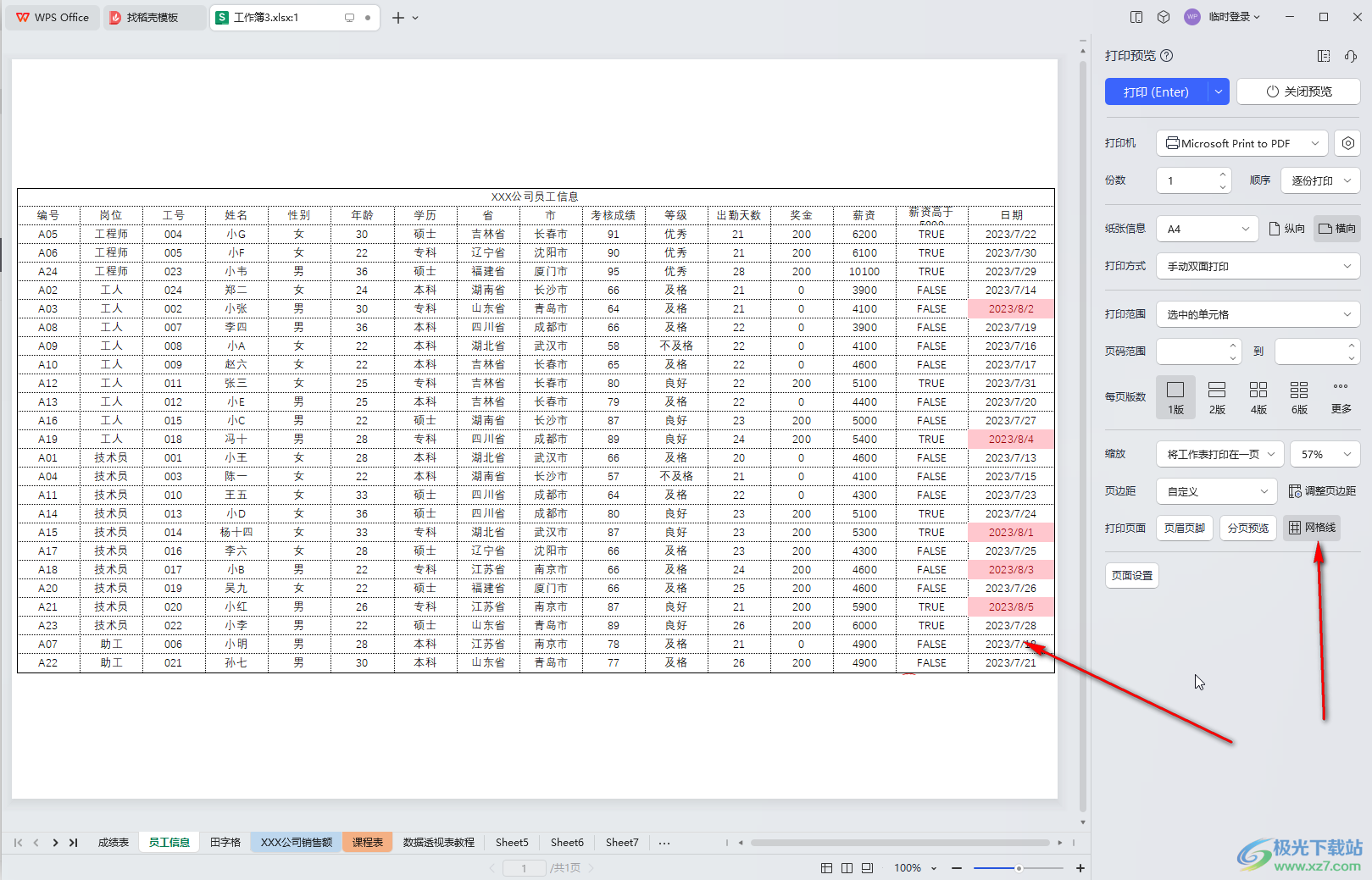
Task: Choose 纵向 portrait orientation
Action: (x=1286, y=229)
